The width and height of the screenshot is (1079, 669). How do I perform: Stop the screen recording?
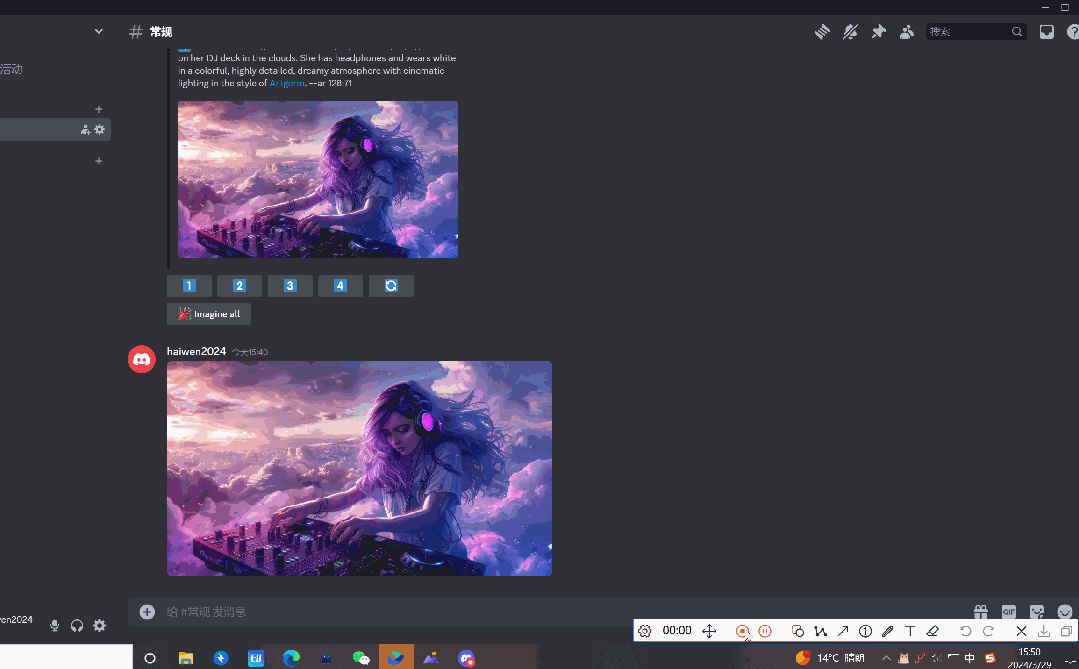(x=743, y=631)
